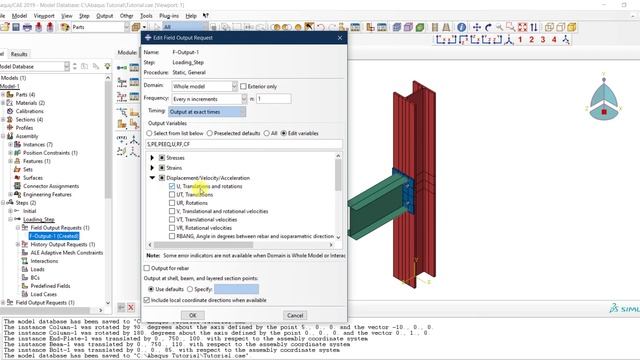Expand the Stresses variable group
This screenshot has height=360, width=640.
point(152,158)
